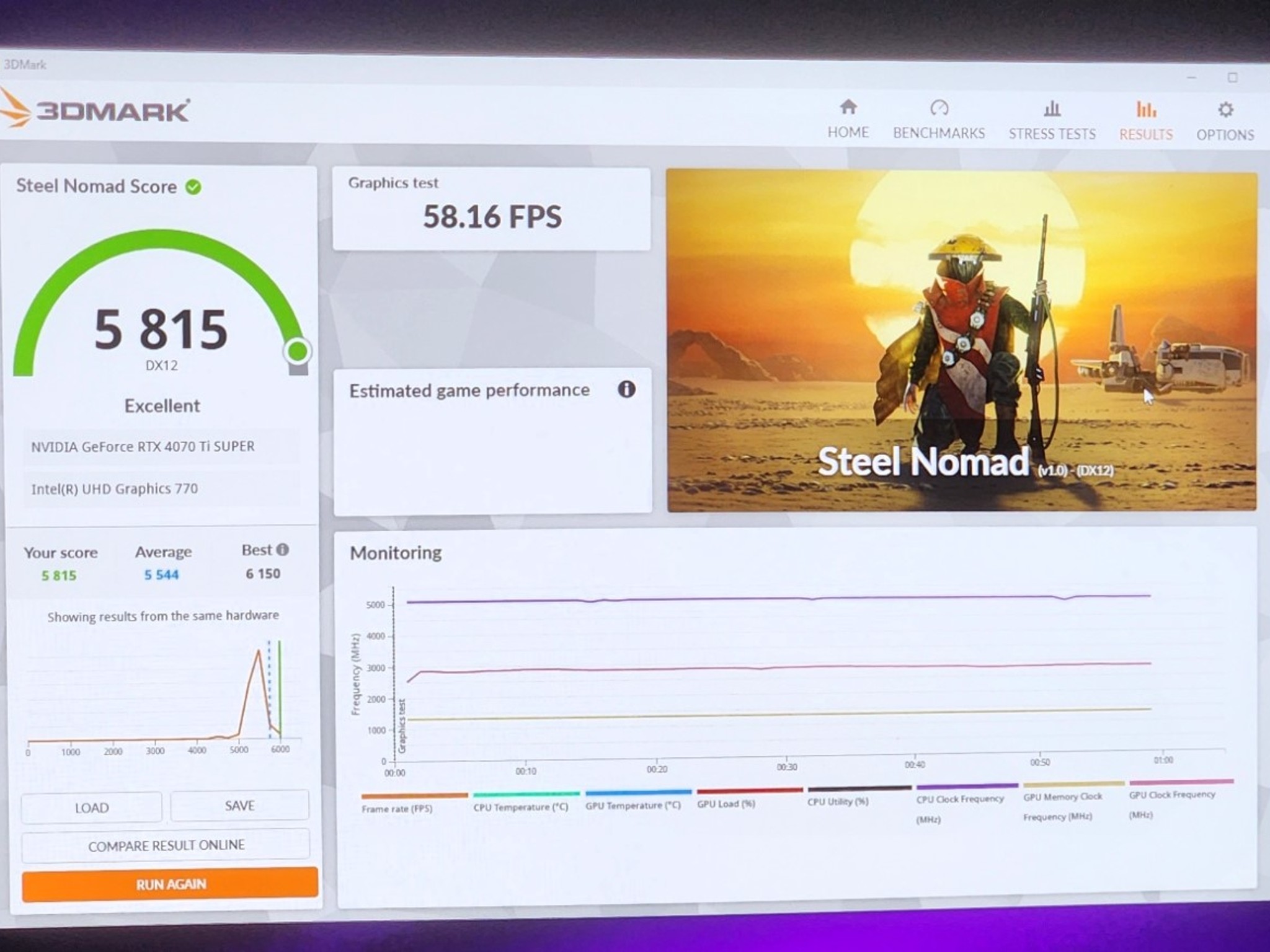Click the Estimated game performance info icon
Screen dimensions: 1270x952
(626, 389)
